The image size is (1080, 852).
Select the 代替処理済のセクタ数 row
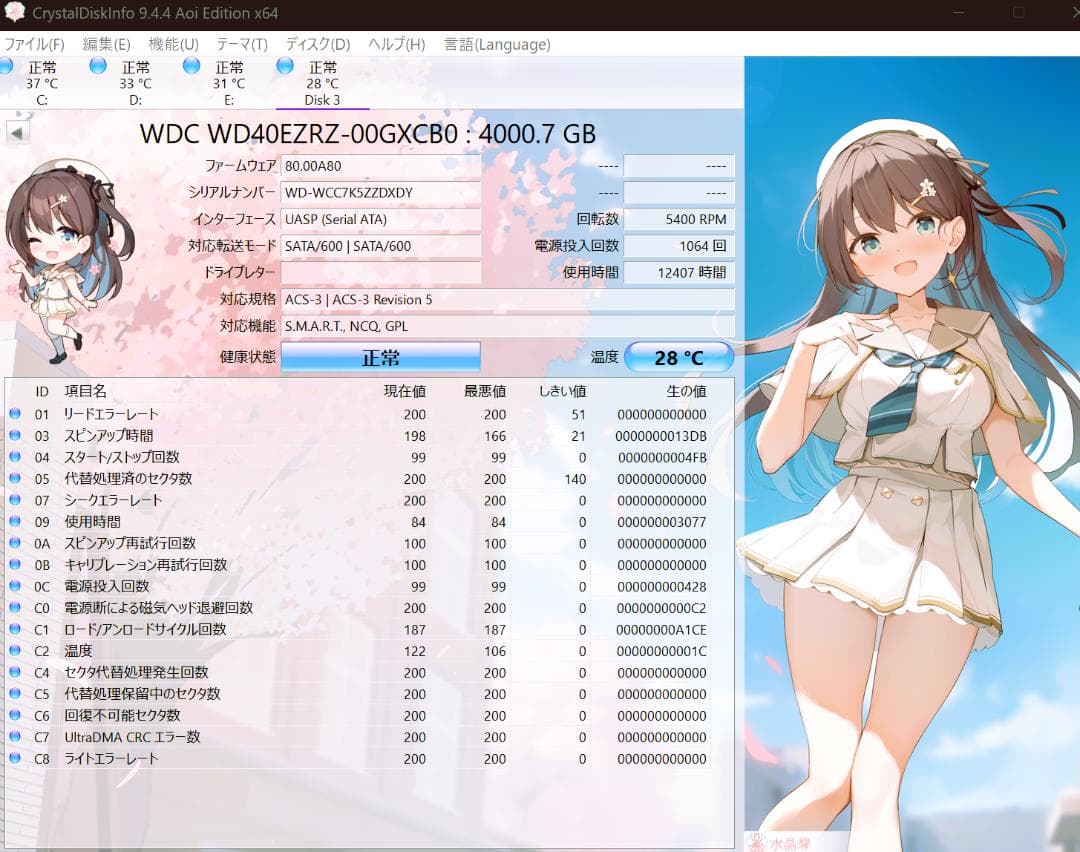128,479
